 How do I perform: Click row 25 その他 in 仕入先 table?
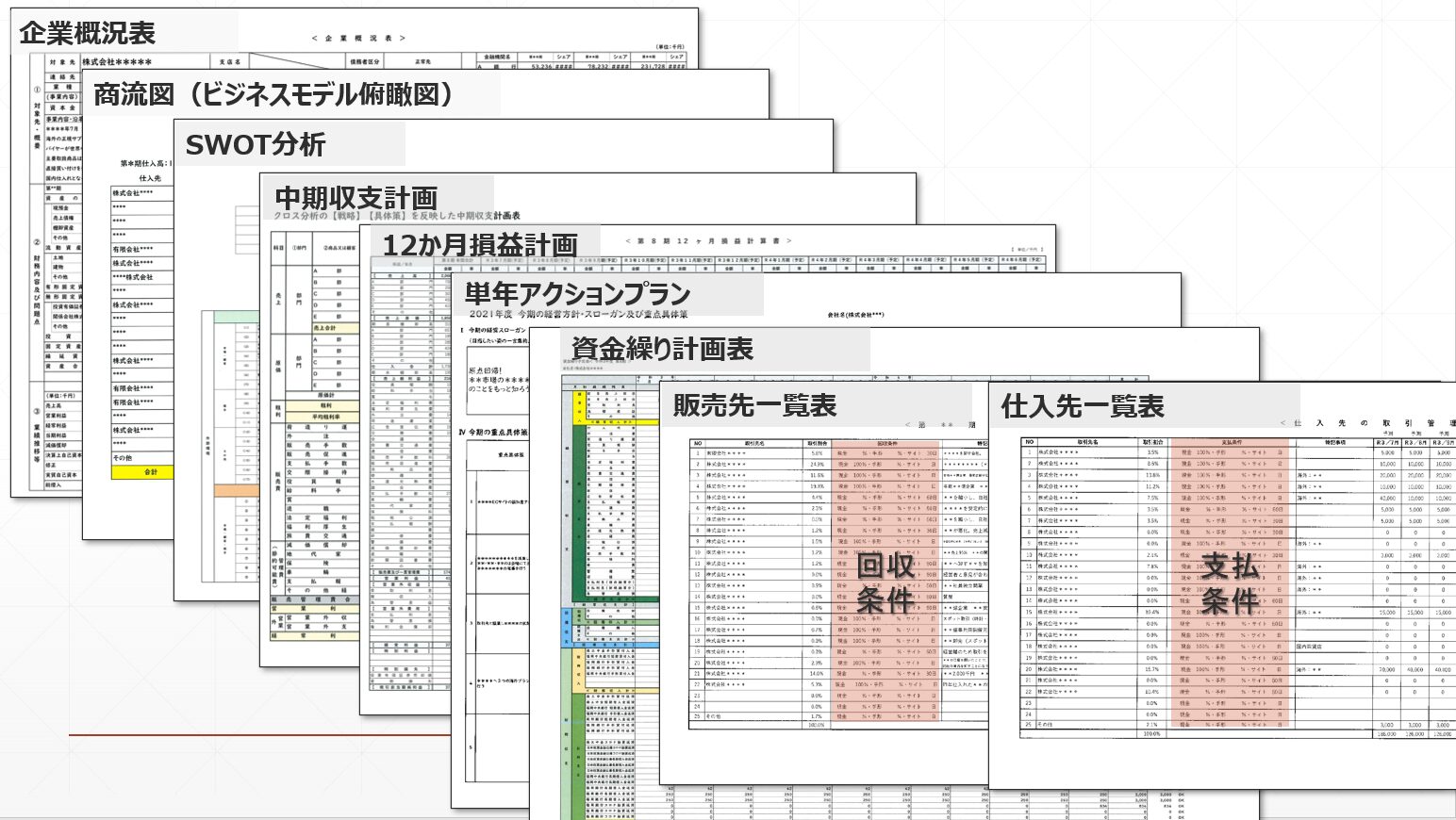1045,725
